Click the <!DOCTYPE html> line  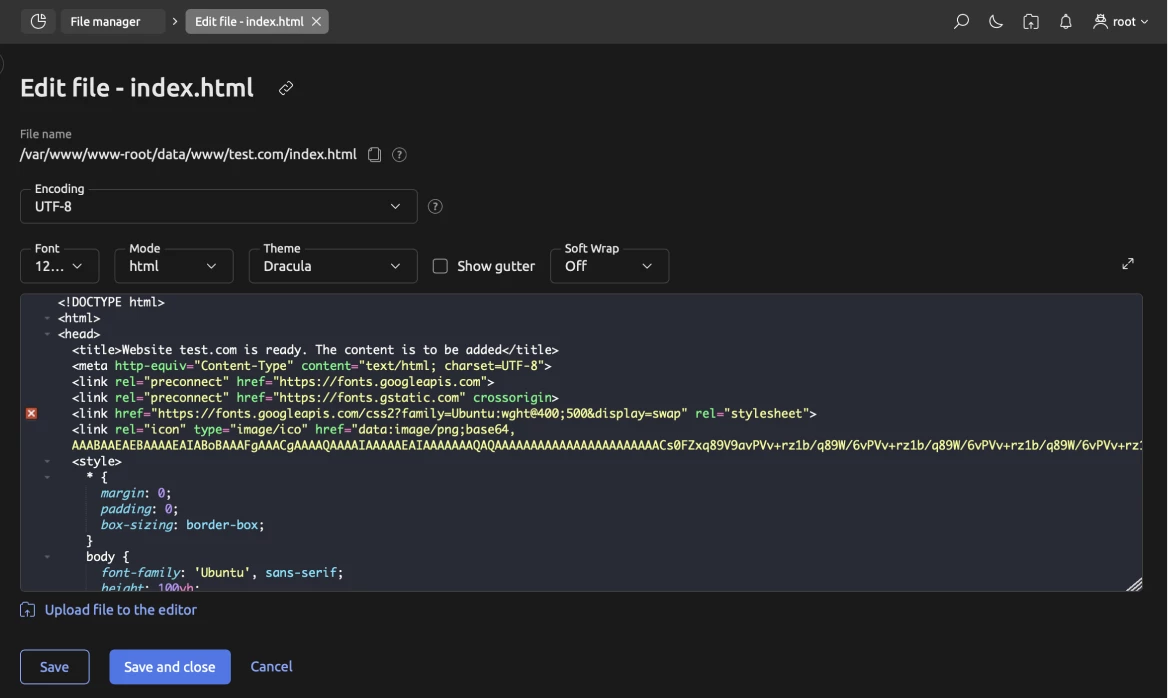(111, 302)
